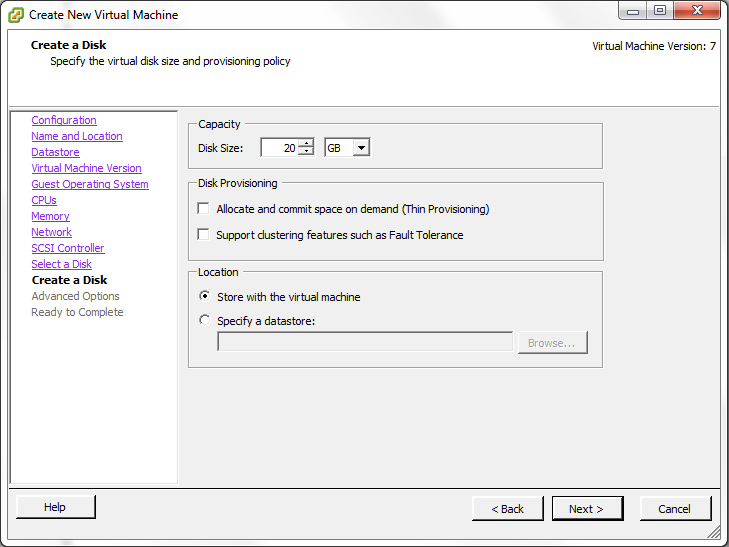The image size is (729, 547).
Task: Open the Virtual Machine Version step
Action: click(86, 168)
